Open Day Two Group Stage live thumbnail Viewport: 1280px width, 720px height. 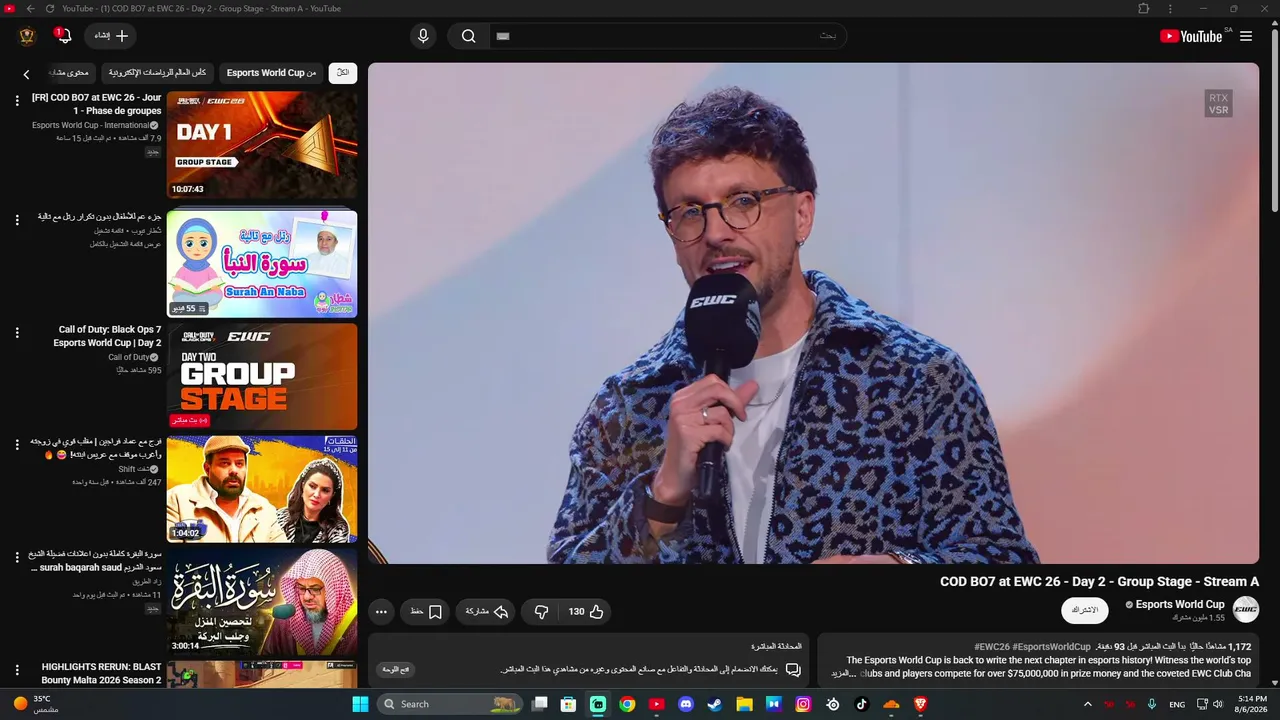(262, 377)
